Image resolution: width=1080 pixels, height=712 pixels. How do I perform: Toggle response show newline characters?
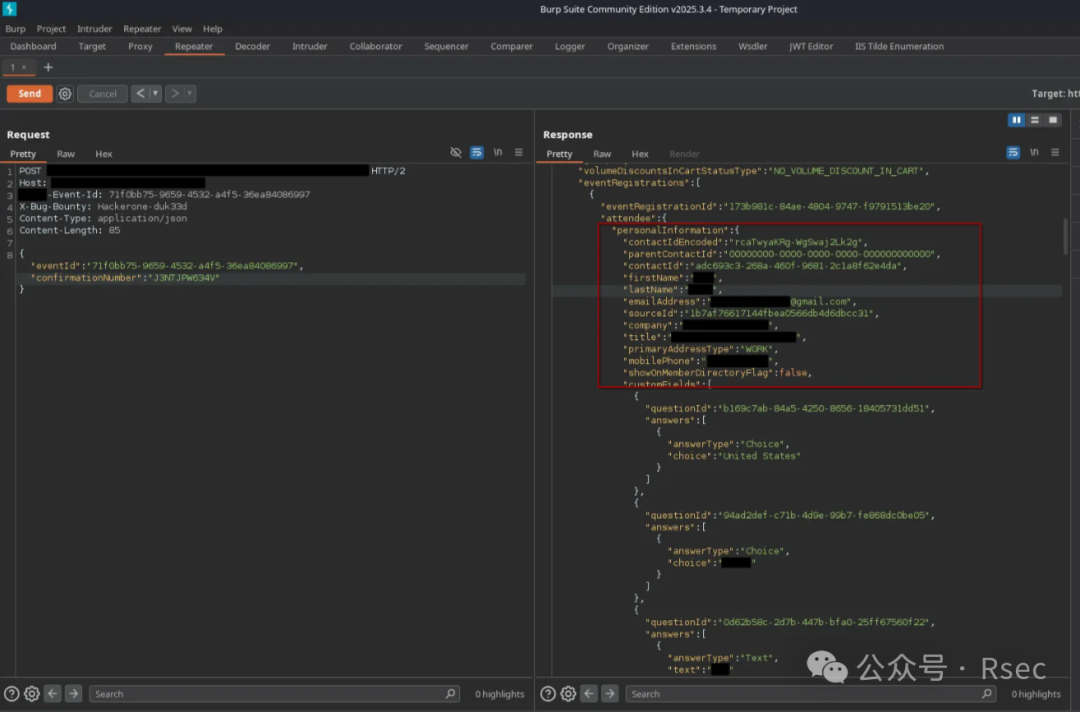point(1034,153)
